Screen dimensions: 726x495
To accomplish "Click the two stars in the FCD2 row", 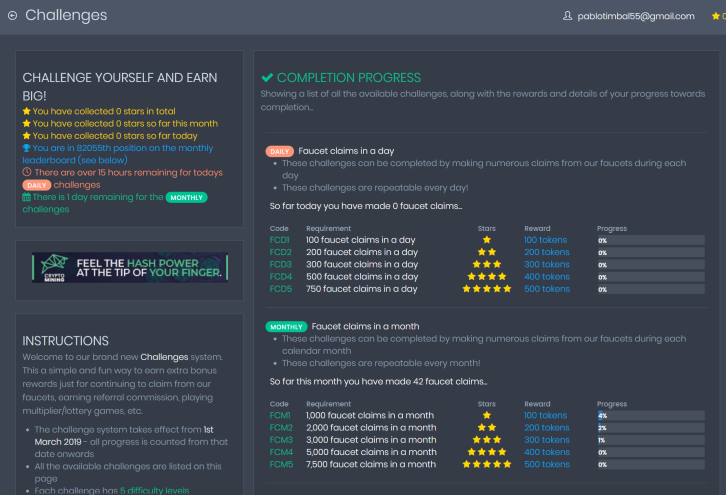I will 487,252.
